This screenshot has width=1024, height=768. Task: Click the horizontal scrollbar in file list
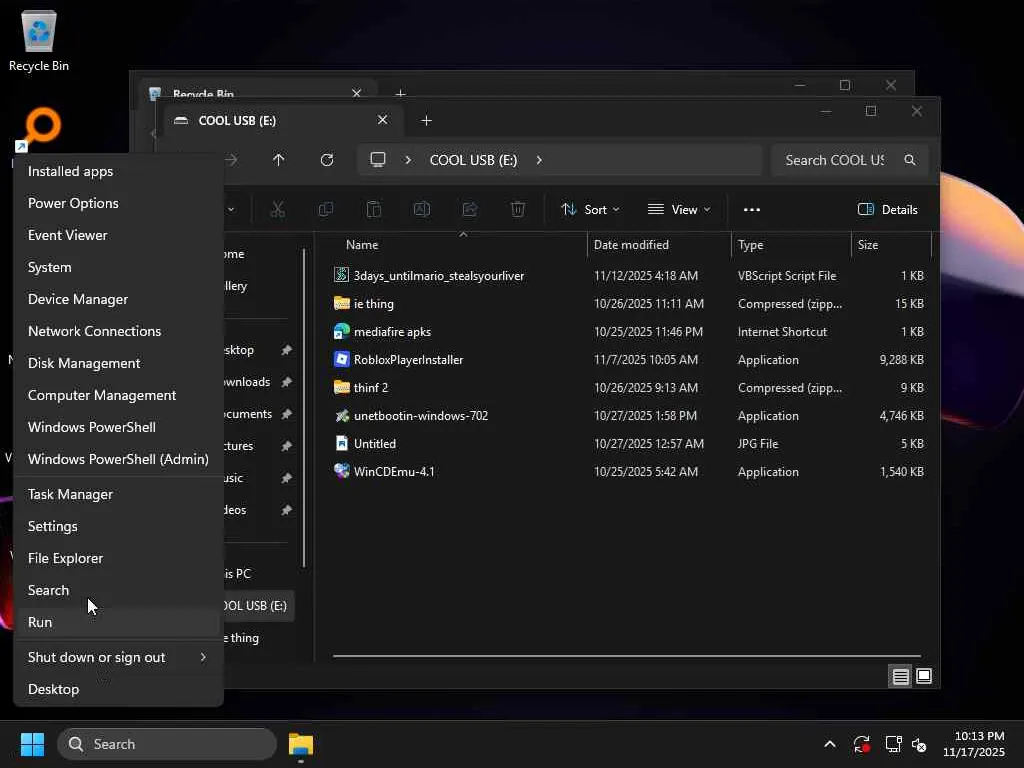tap(627, 656)
